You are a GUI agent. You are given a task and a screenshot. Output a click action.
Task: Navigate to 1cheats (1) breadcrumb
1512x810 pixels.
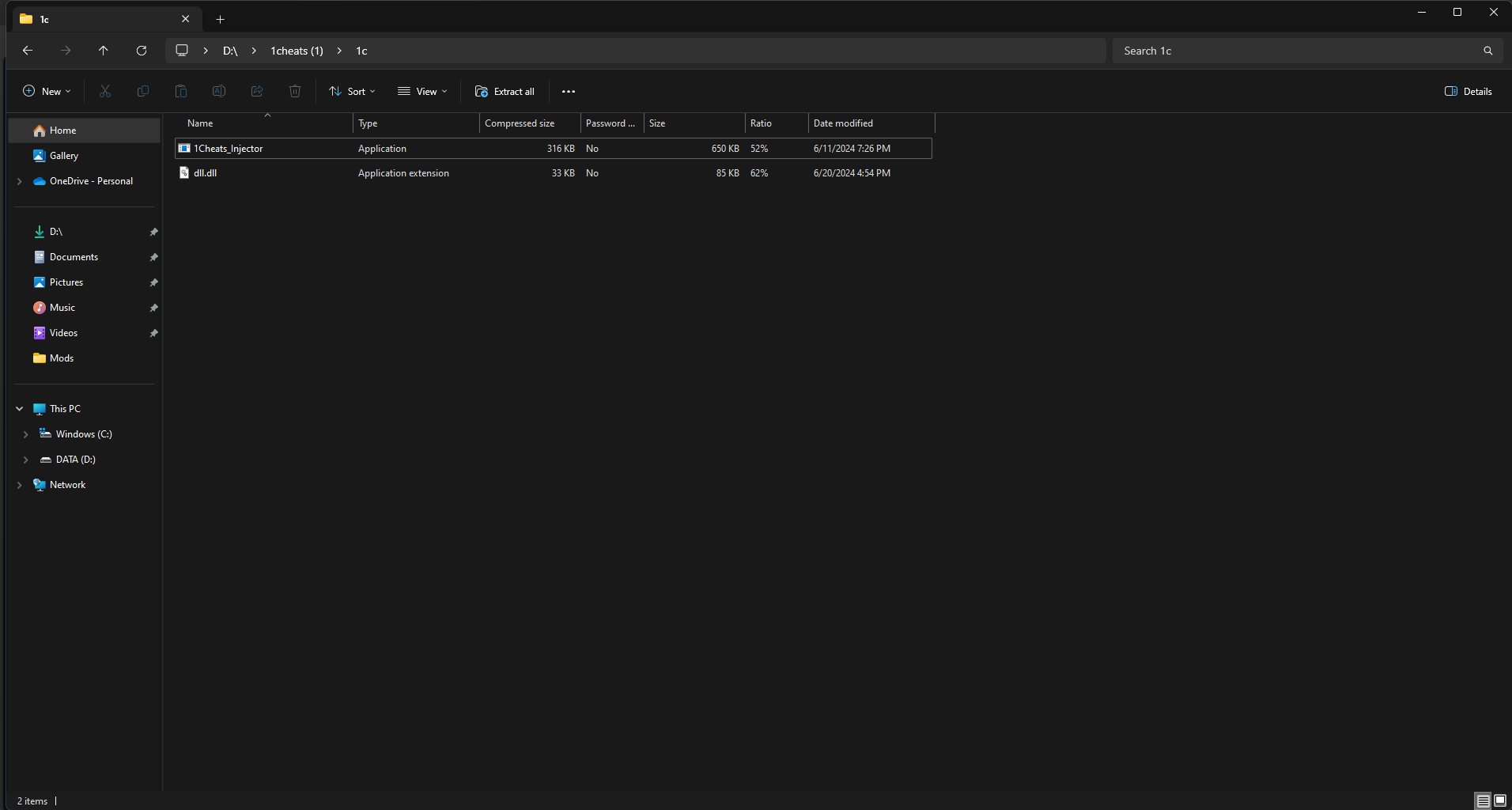[297, 51]
